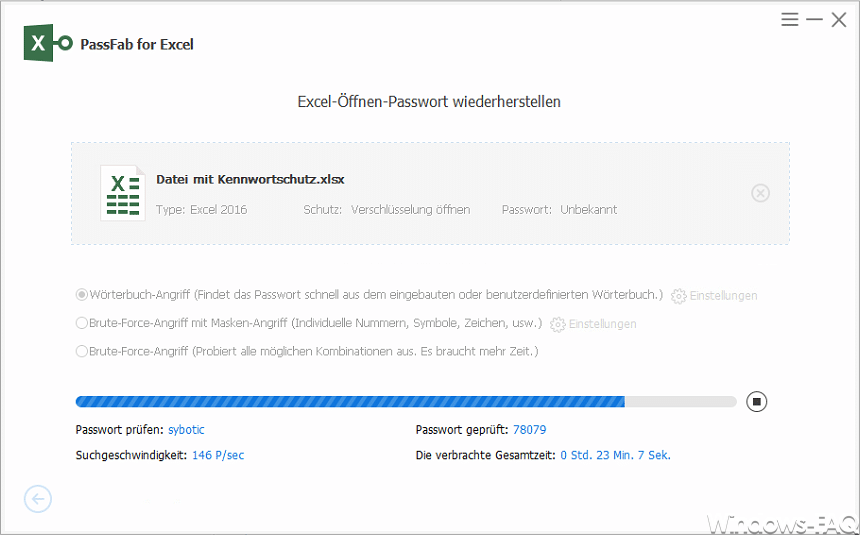The height and width of the screenshot is (535, 860).
Task: Select the Wörterbuch-Angriff radio button
Action: (x=81, y=295)
